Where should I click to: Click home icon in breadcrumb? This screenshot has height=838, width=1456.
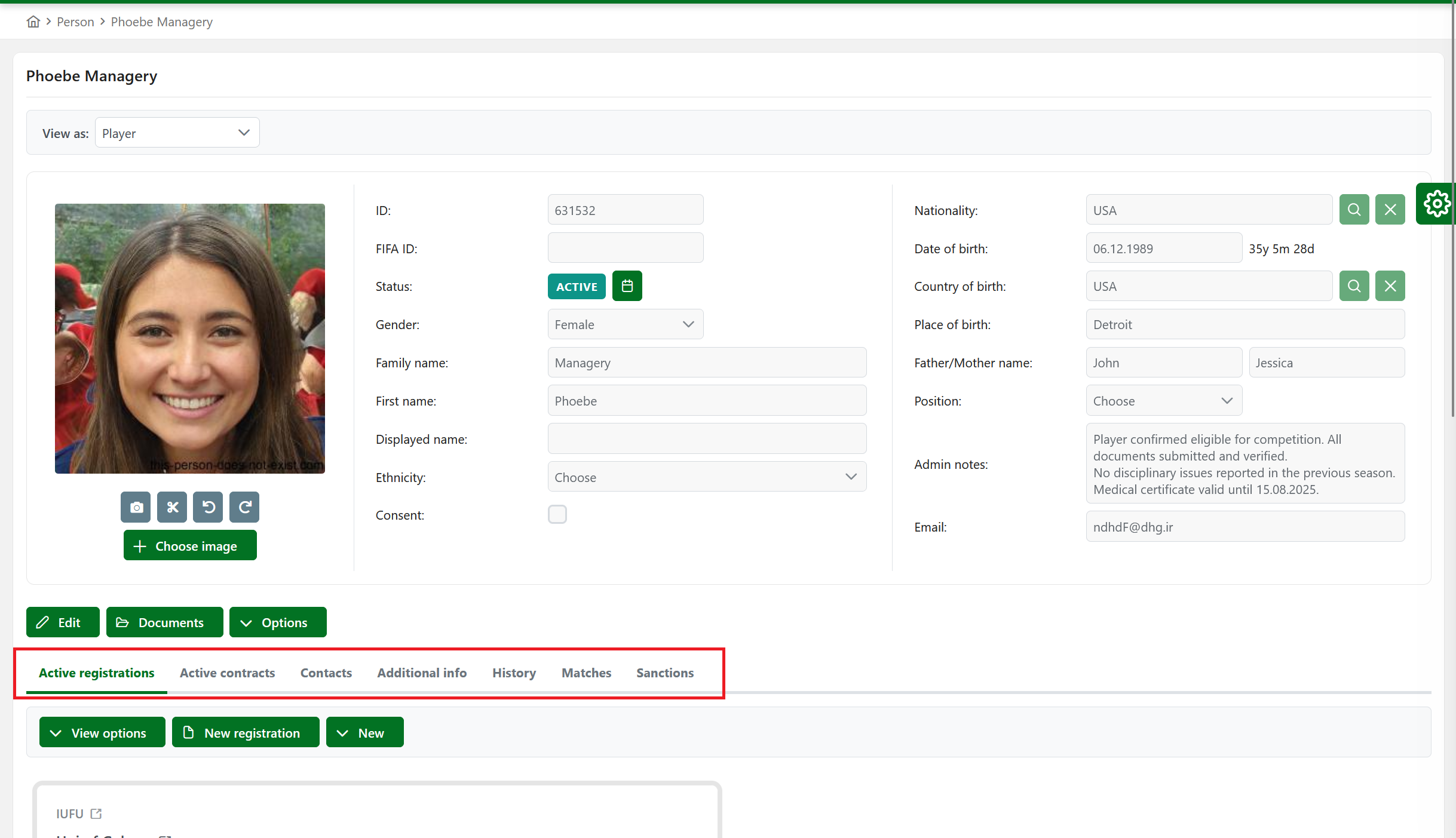coord(33,22)
